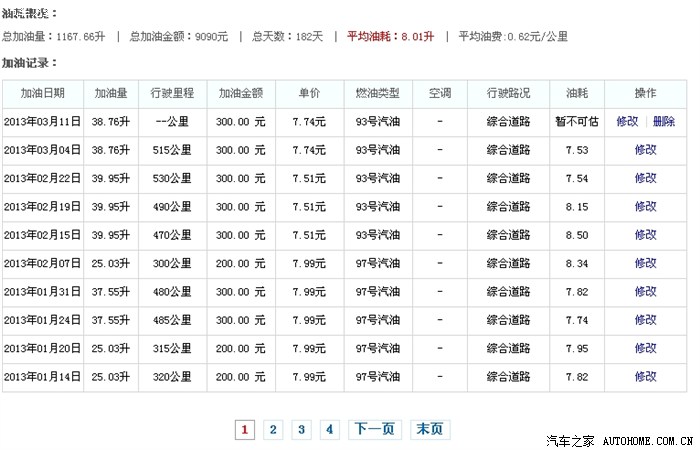Edit the 2013年01月14日 refuel entry
The image size is (700, 450).
(x=645, y=376)
